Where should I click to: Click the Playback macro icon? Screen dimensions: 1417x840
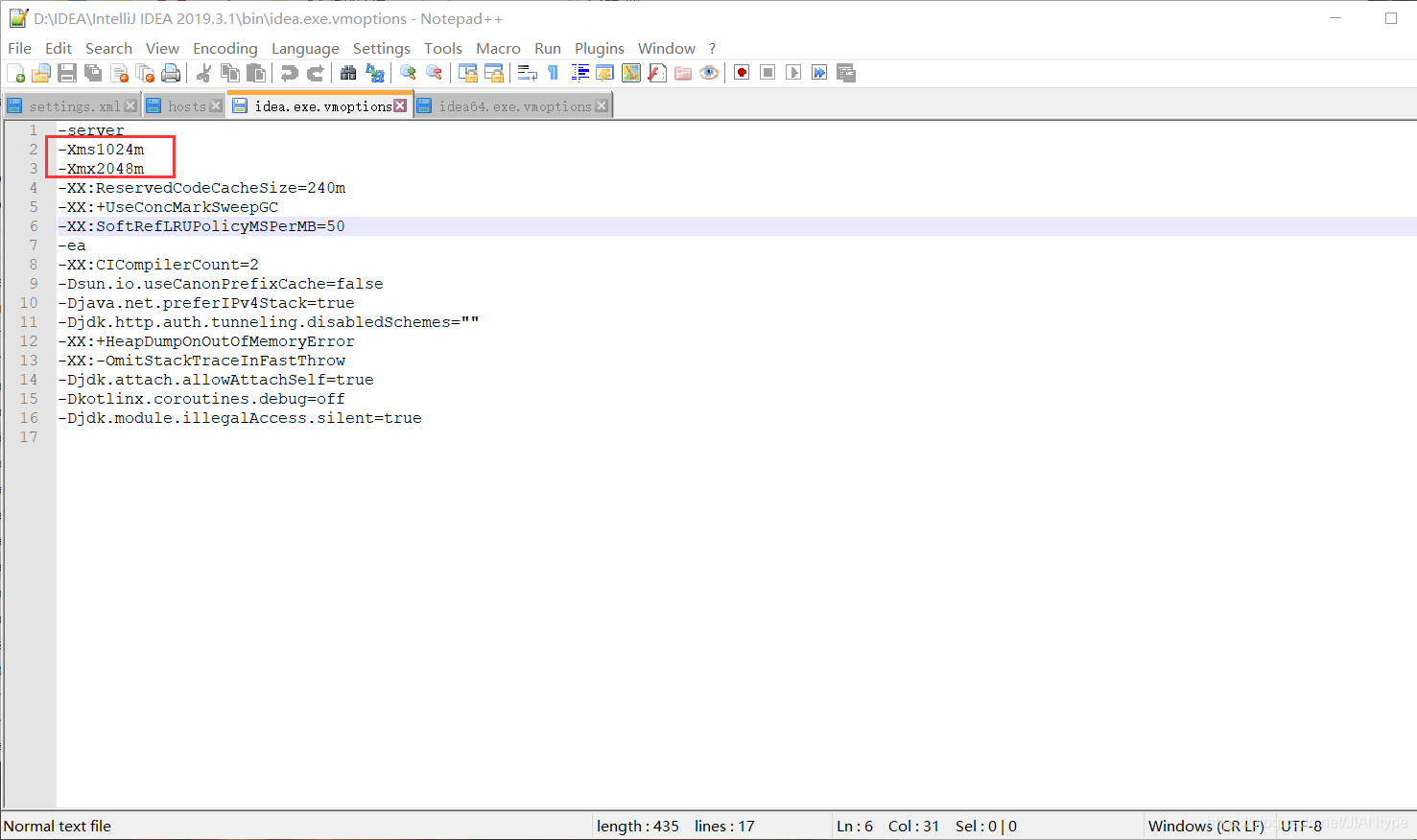tap(793, 73)
